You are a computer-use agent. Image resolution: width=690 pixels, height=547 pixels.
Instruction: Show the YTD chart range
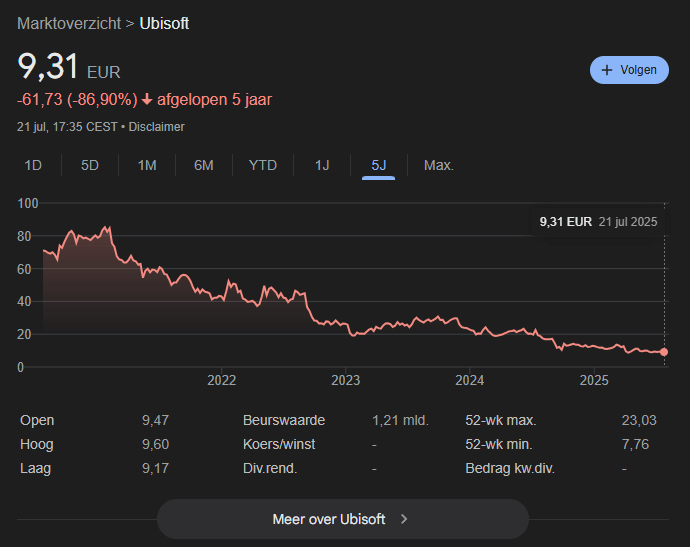click(263, 165)
